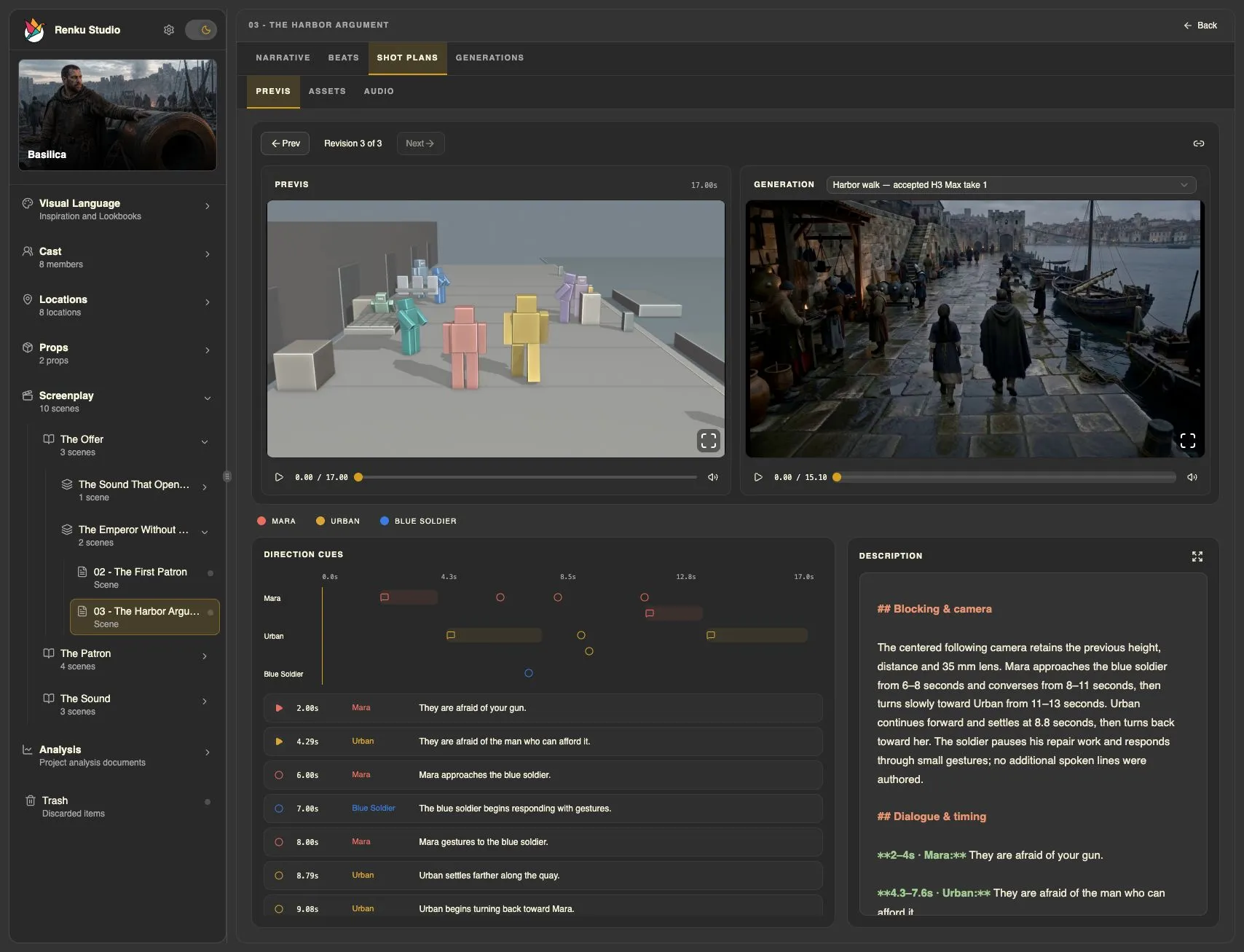This screenshot has height=952, width=1244.
Task: Expand the Description panel
Action: coord(1197,556)
